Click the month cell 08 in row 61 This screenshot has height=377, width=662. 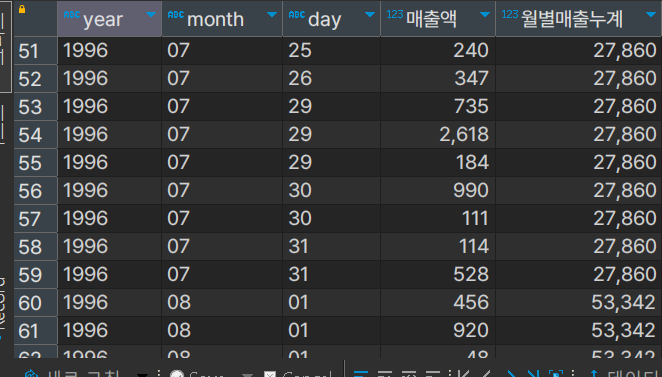click(222, 331)
